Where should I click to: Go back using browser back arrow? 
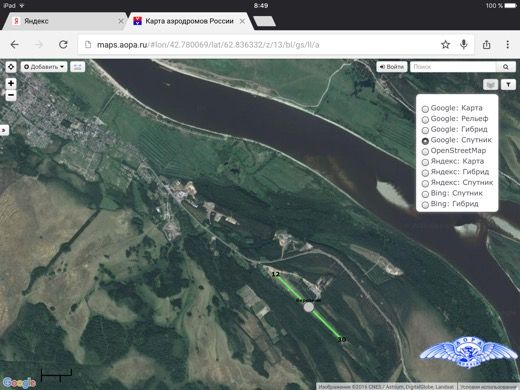(14, 44)
